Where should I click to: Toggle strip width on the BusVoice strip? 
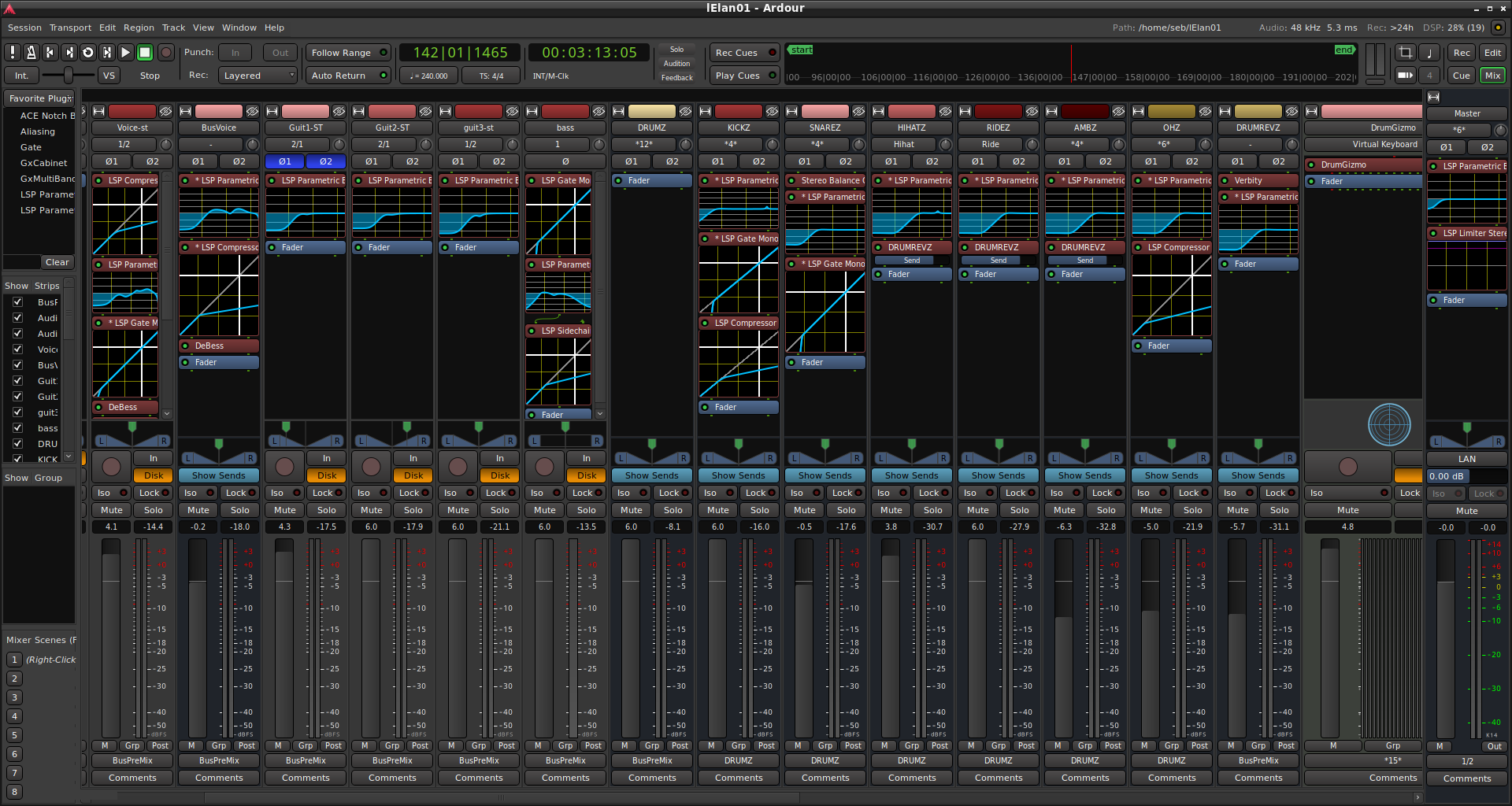coord(186,112)
